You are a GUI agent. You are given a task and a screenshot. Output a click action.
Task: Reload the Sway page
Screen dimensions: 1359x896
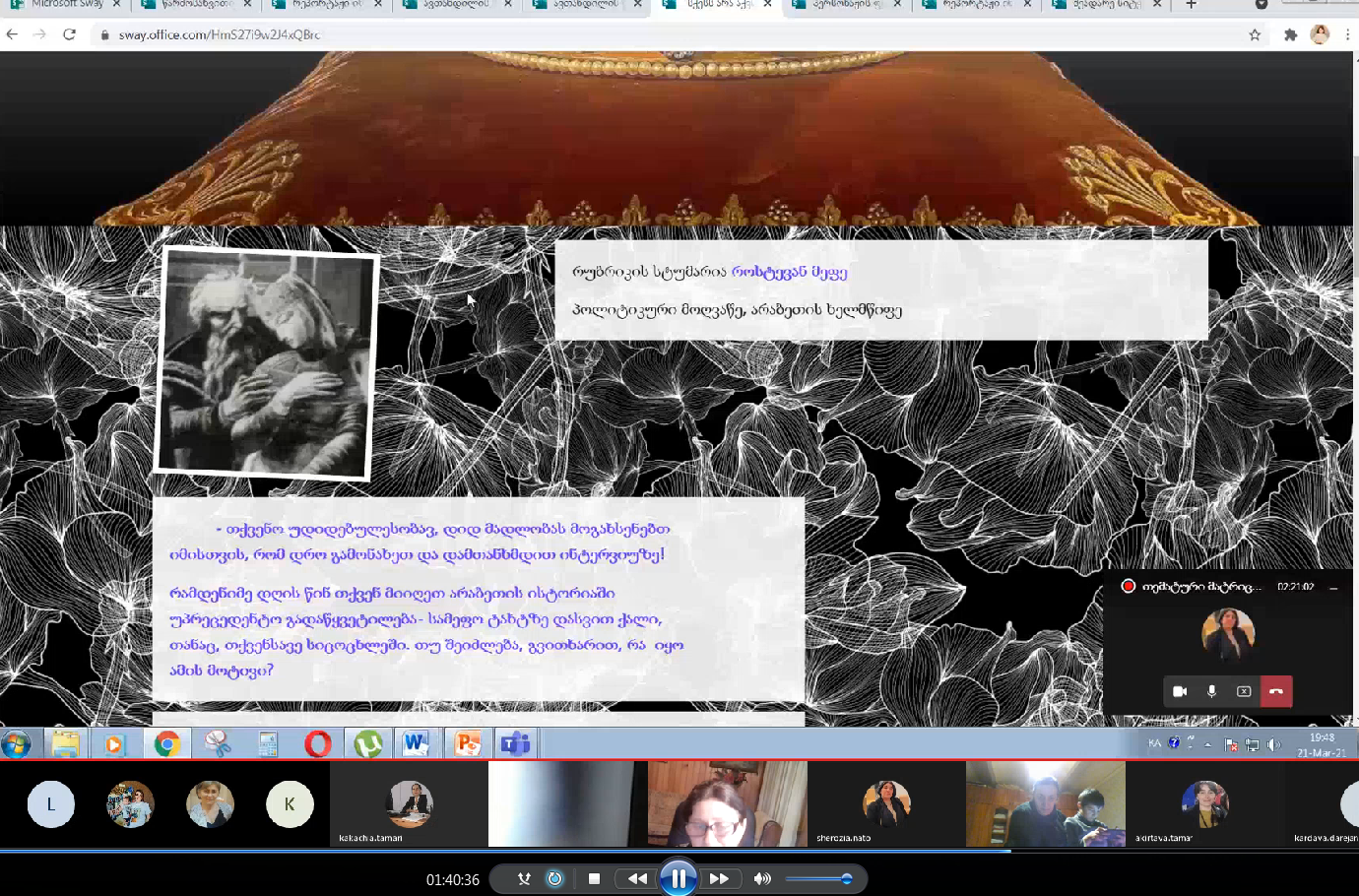pyautogui.click(x=69, y=34)
